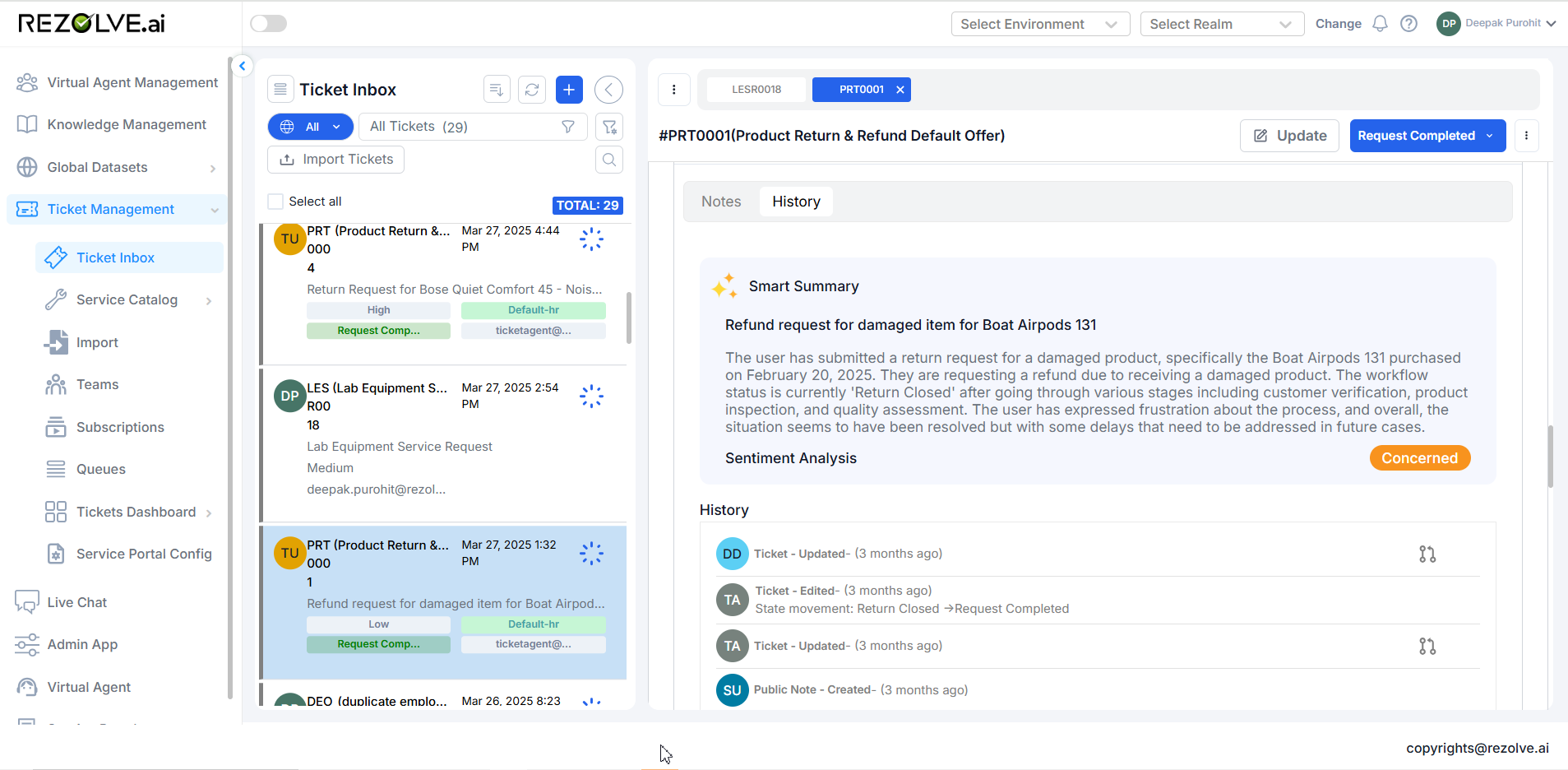Image resolution: width=1568 pixels, height=770 pixels.
Task: Switch to the PRT0001 tab
Action: click(x=861, y=90)
